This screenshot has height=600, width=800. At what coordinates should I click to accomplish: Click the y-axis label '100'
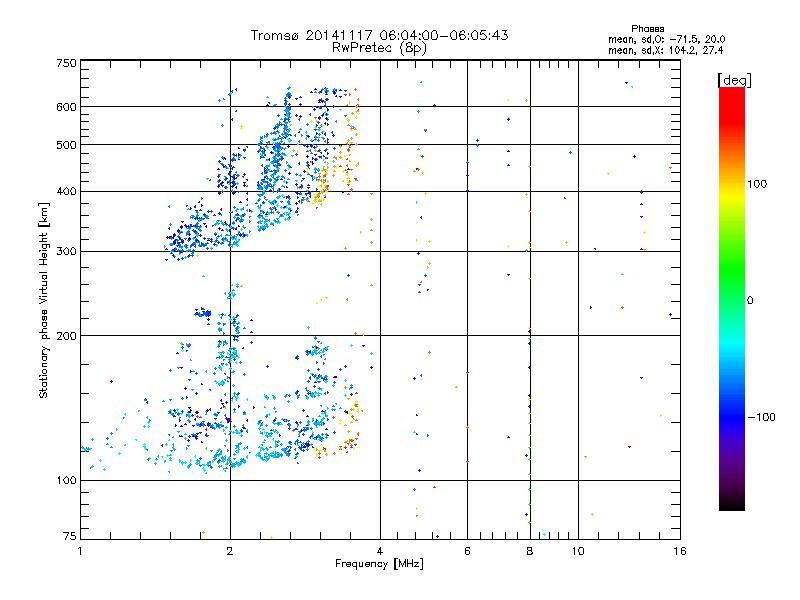pos(66,481)
